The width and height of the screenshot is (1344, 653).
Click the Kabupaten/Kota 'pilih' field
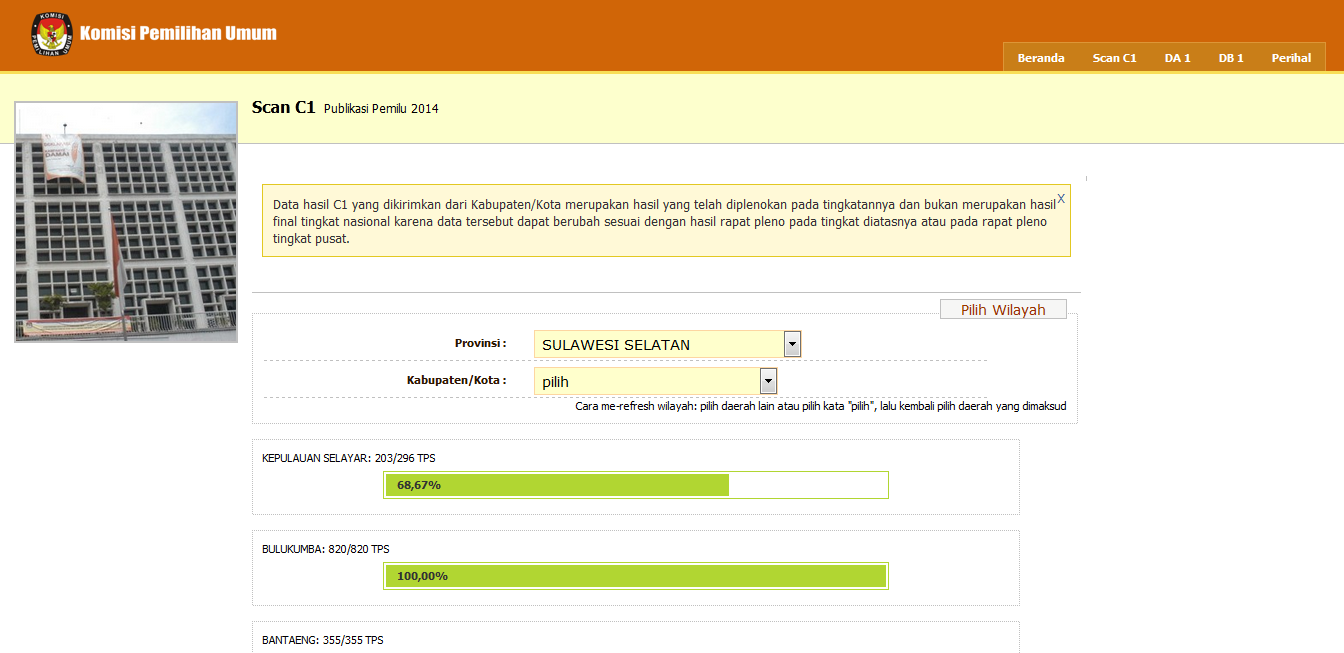coord(646,381)
